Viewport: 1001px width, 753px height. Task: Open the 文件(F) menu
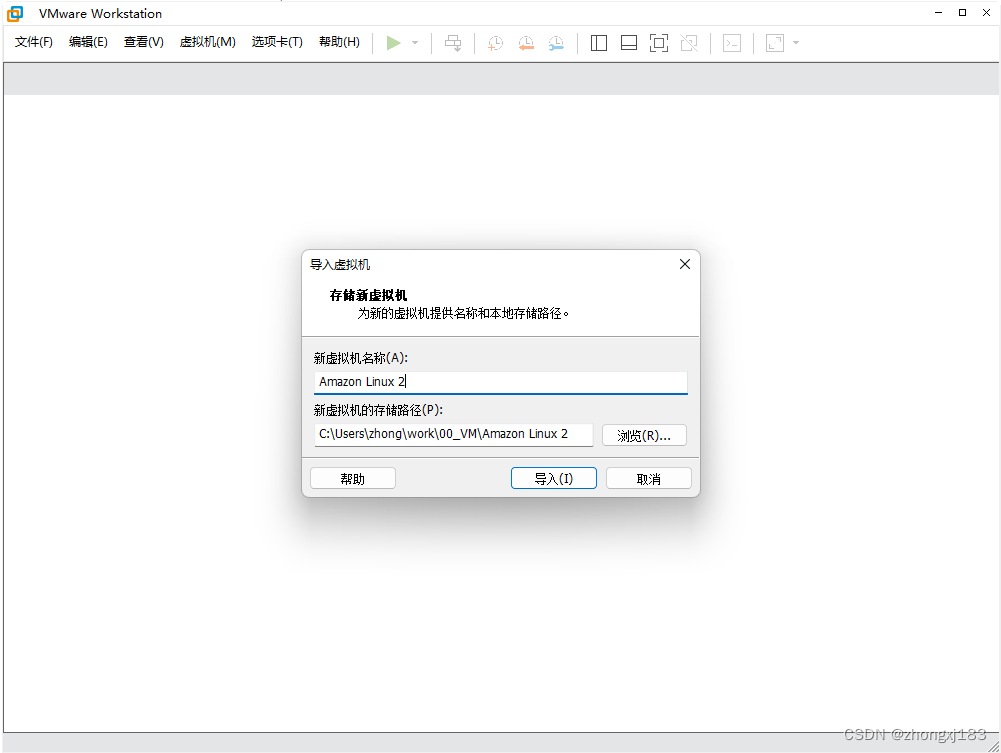click(x=34, y=42)
